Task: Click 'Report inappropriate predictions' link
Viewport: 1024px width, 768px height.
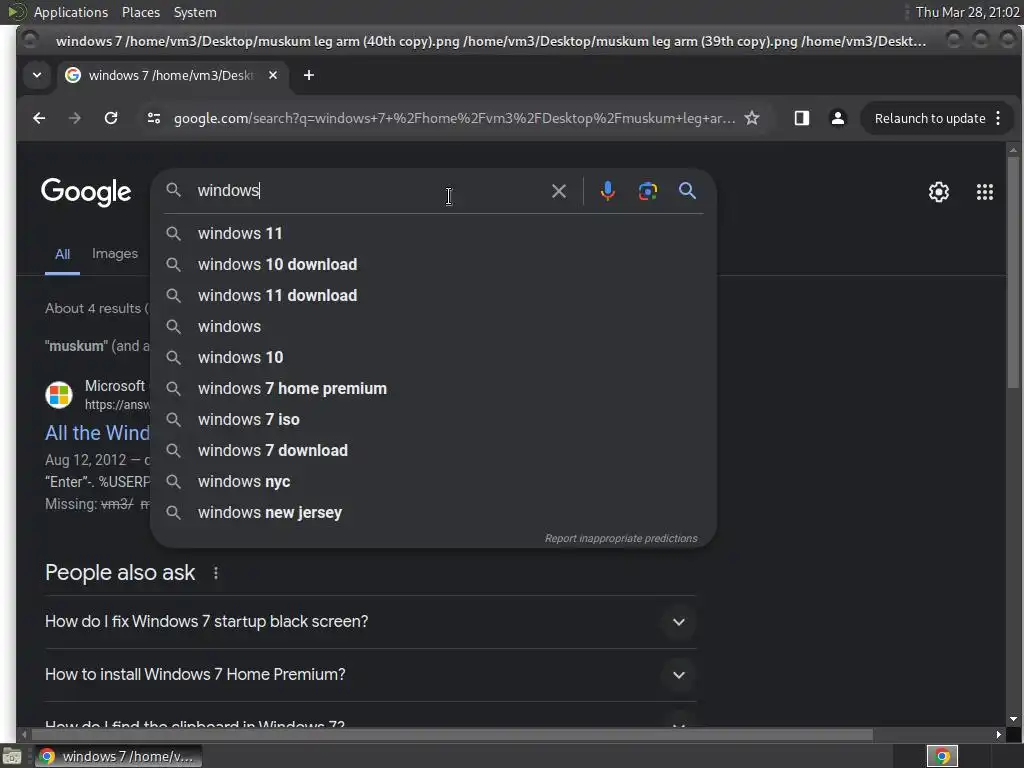Action: point(621,538)
